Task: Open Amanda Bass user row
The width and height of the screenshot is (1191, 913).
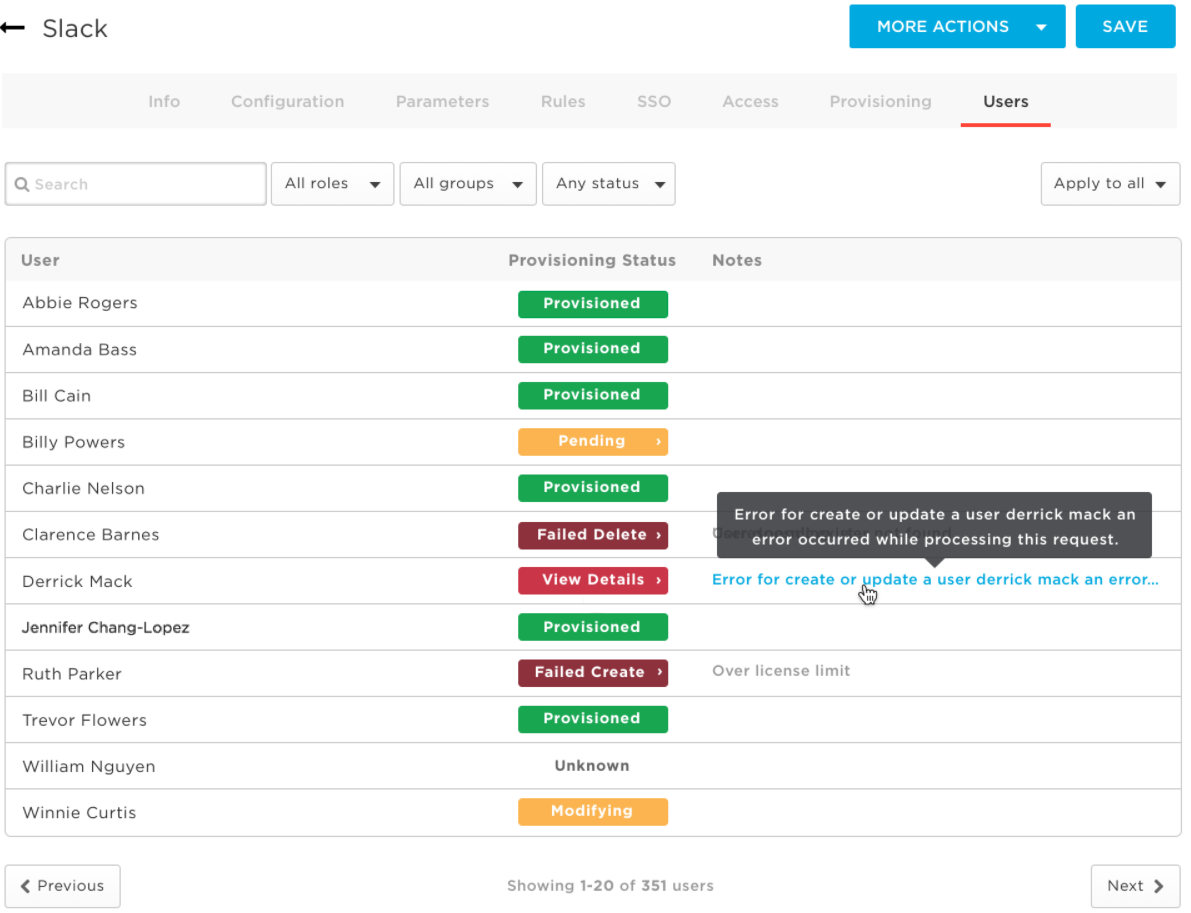Action: pos(592,349)
